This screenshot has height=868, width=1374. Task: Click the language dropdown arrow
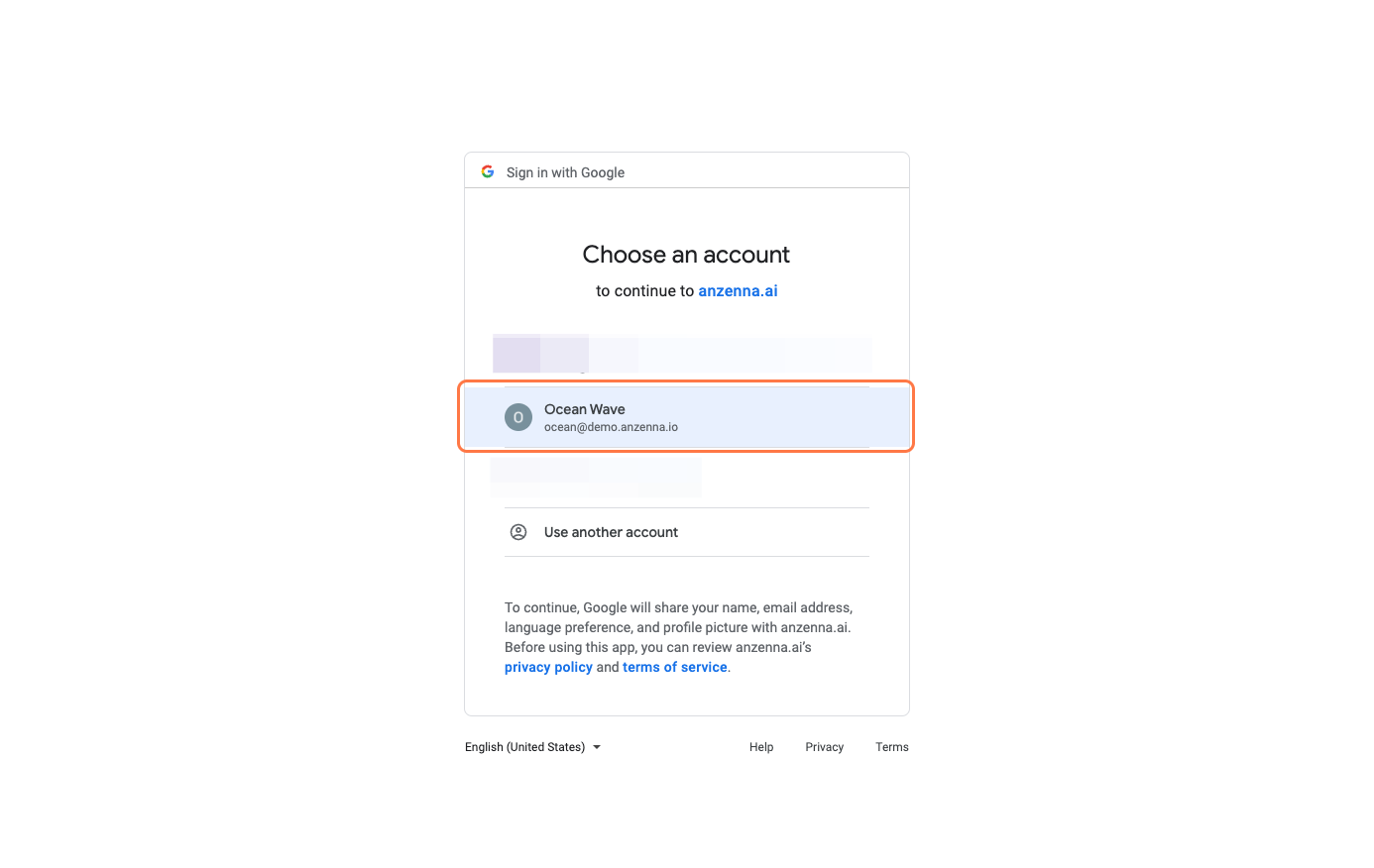click(x=597, y=747)
